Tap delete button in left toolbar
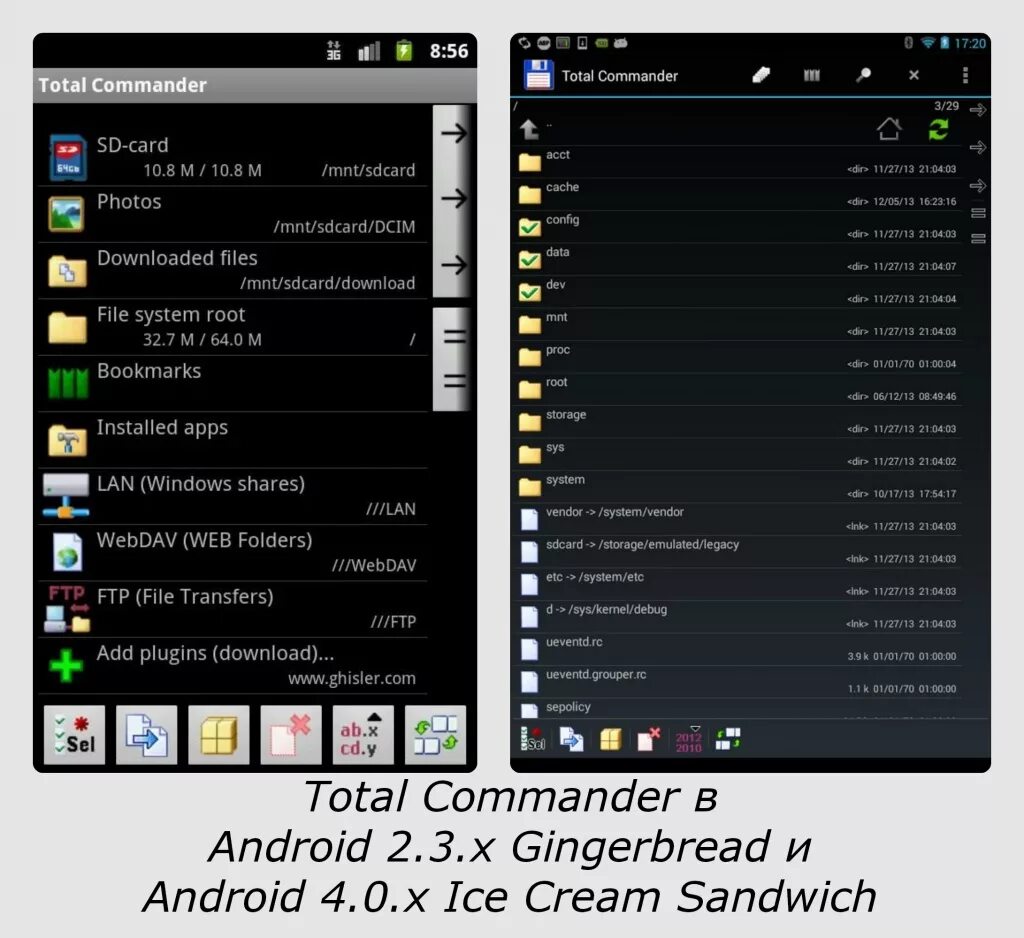The width and height of the screenshot is (1024, 938). point(291,735)
